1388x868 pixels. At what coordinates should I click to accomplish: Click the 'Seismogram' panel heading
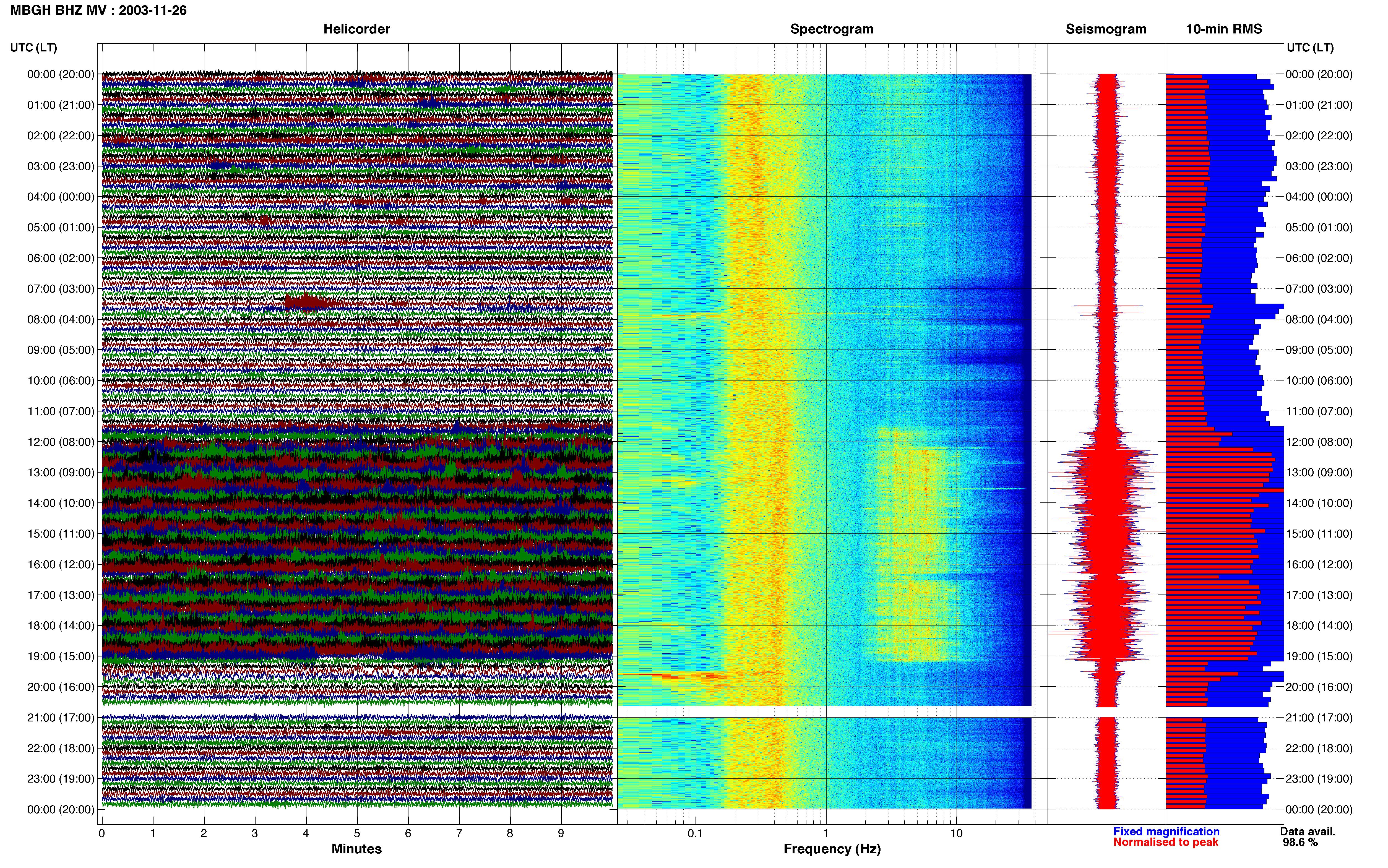pos(1106,29)
